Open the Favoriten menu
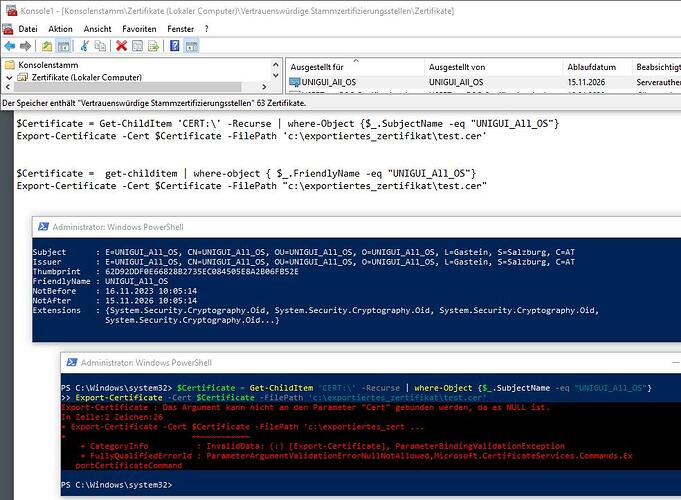Image resolution: width=681 pixels, height=500 pixels. (139, 29)
